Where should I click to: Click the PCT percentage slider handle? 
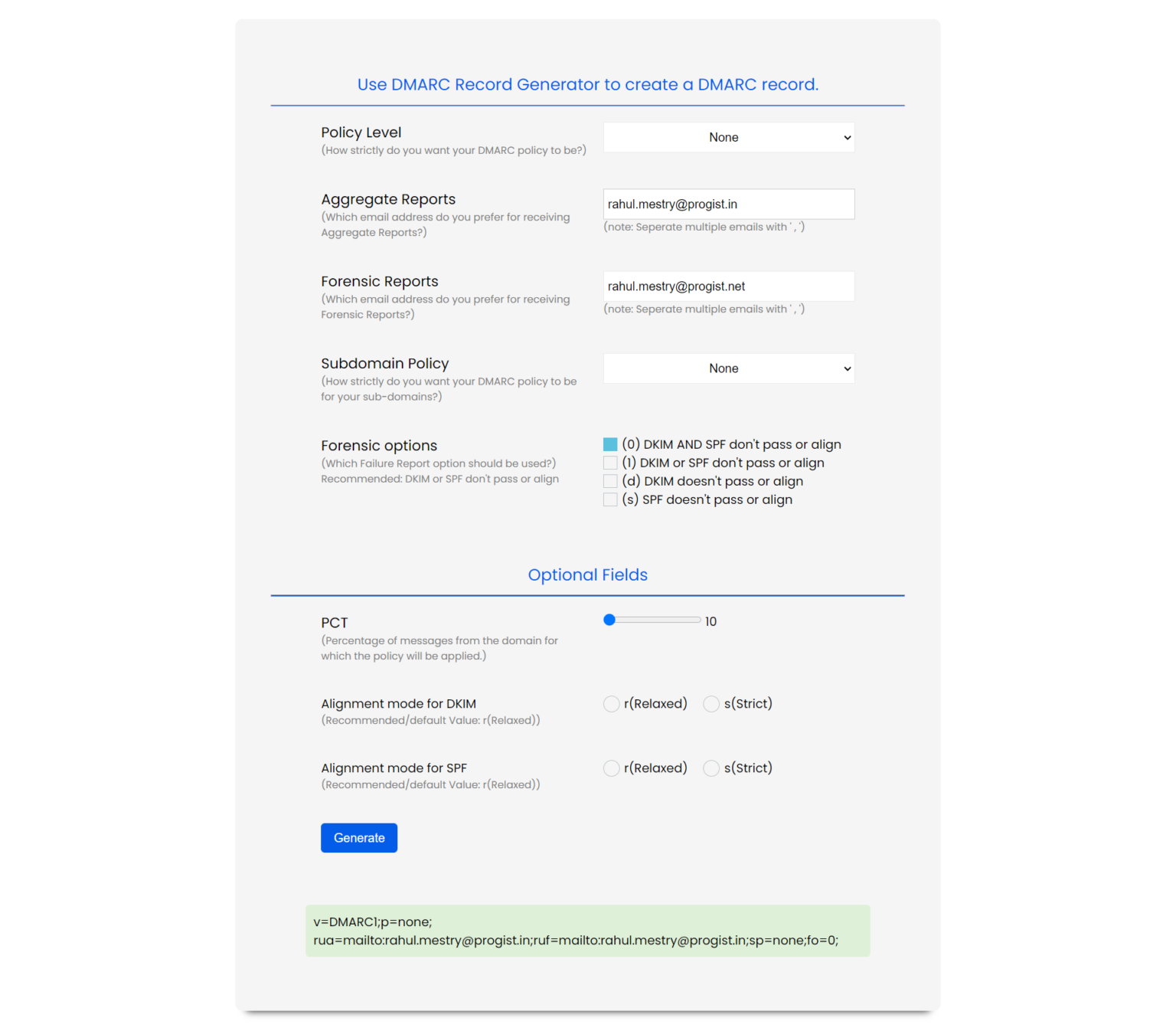(609, 620)
